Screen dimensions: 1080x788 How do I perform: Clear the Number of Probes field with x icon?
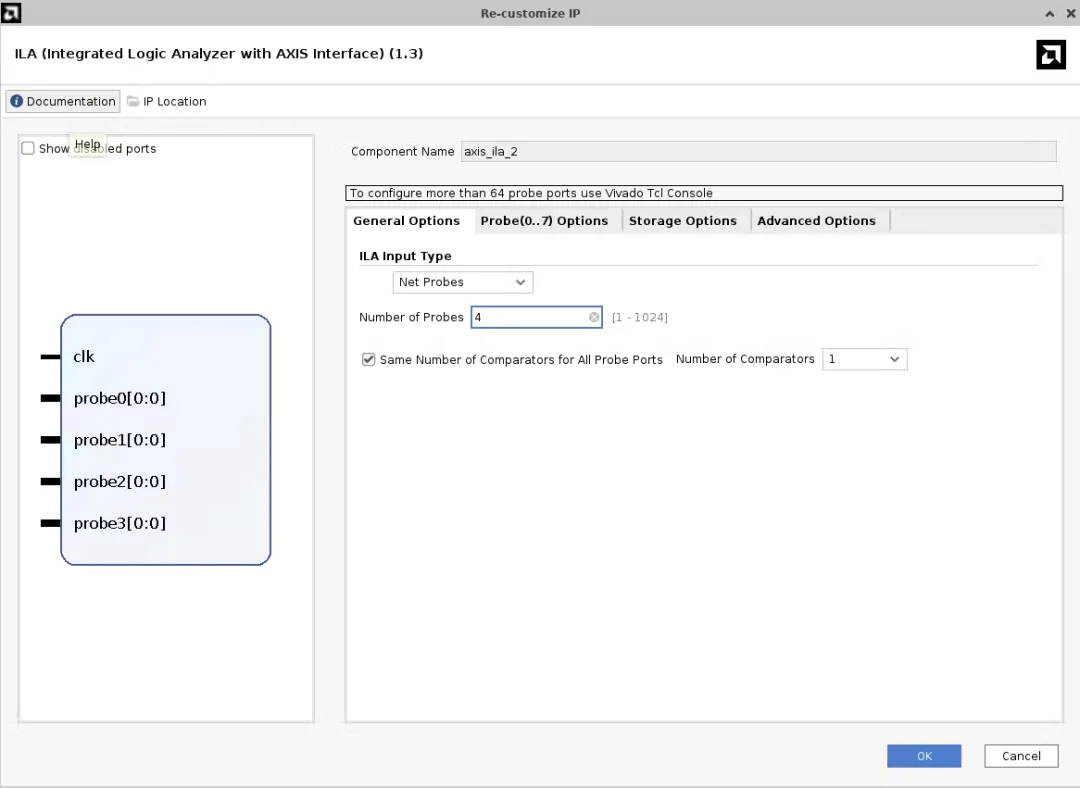(x=594, y=318)
